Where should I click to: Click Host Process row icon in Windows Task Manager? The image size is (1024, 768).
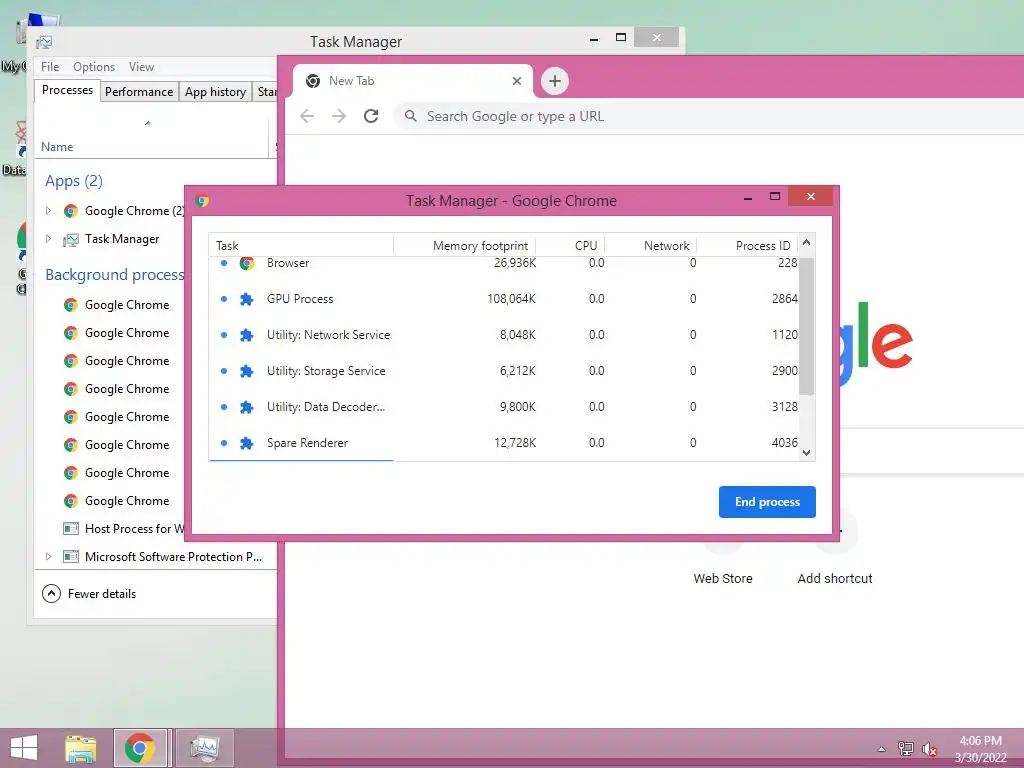coord(71,528)
